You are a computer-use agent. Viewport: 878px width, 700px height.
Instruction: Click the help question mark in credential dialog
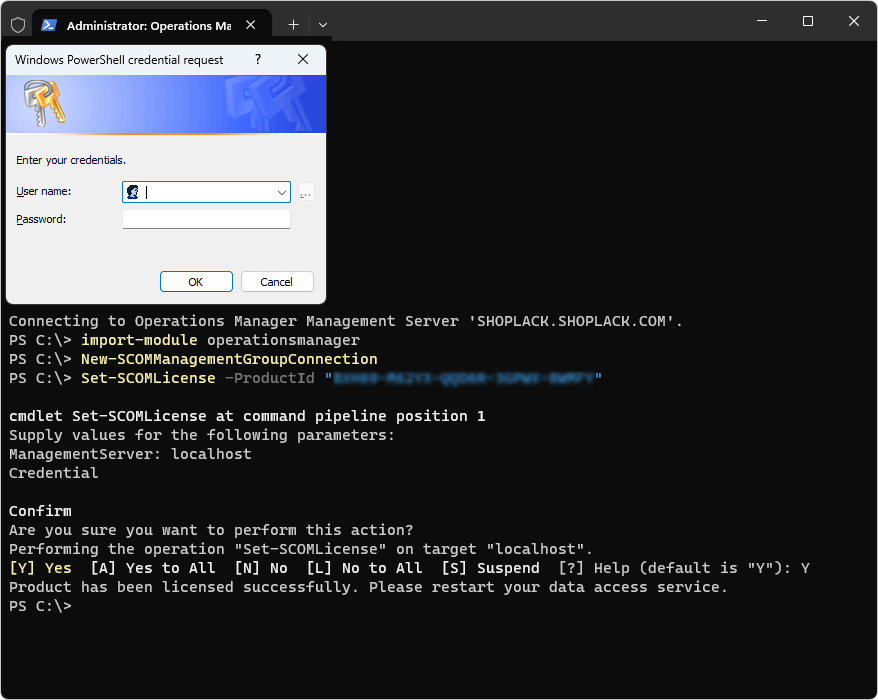tap(258, 59)
